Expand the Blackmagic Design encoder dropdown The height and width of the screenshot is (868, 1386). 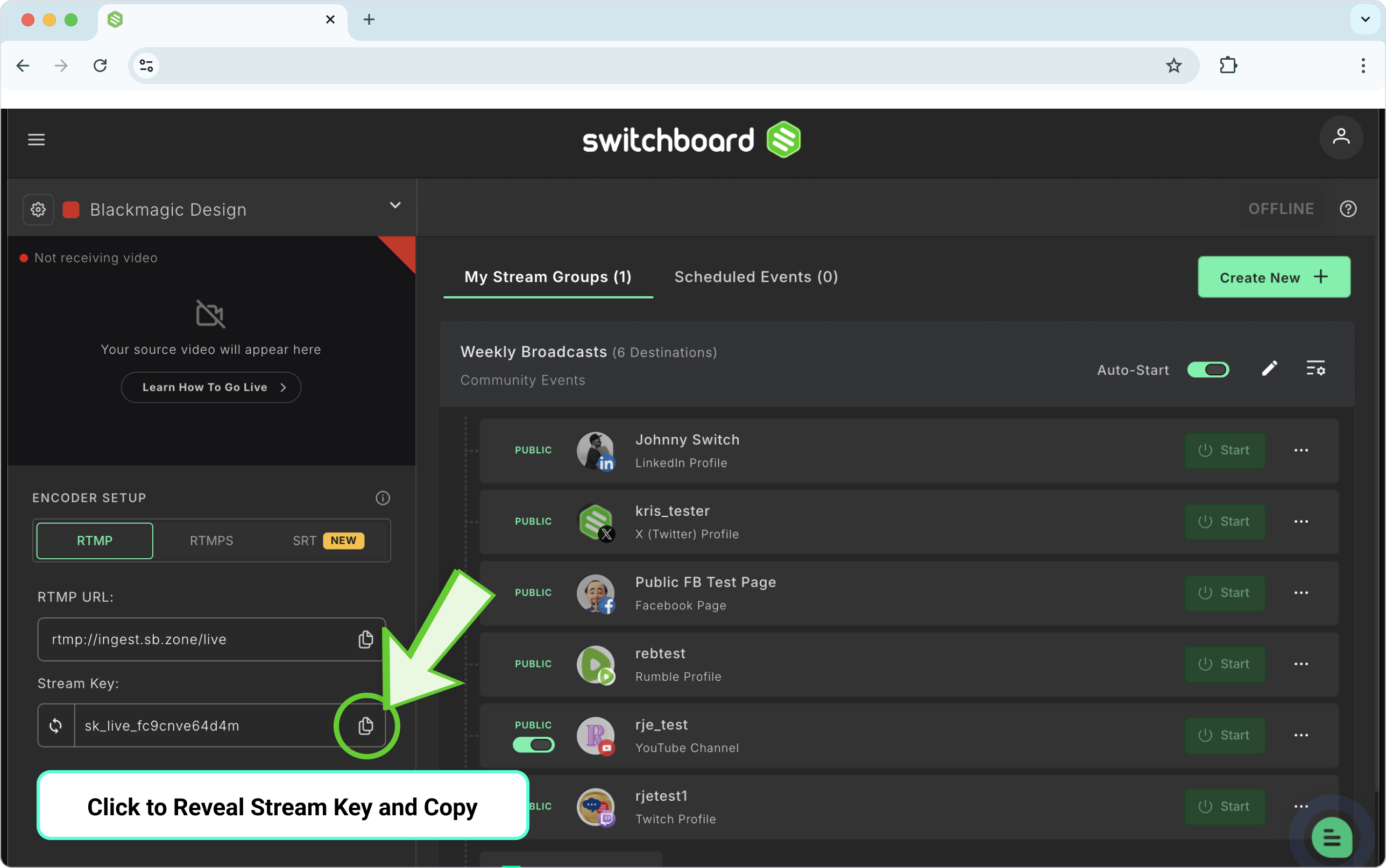pos(395,205)
